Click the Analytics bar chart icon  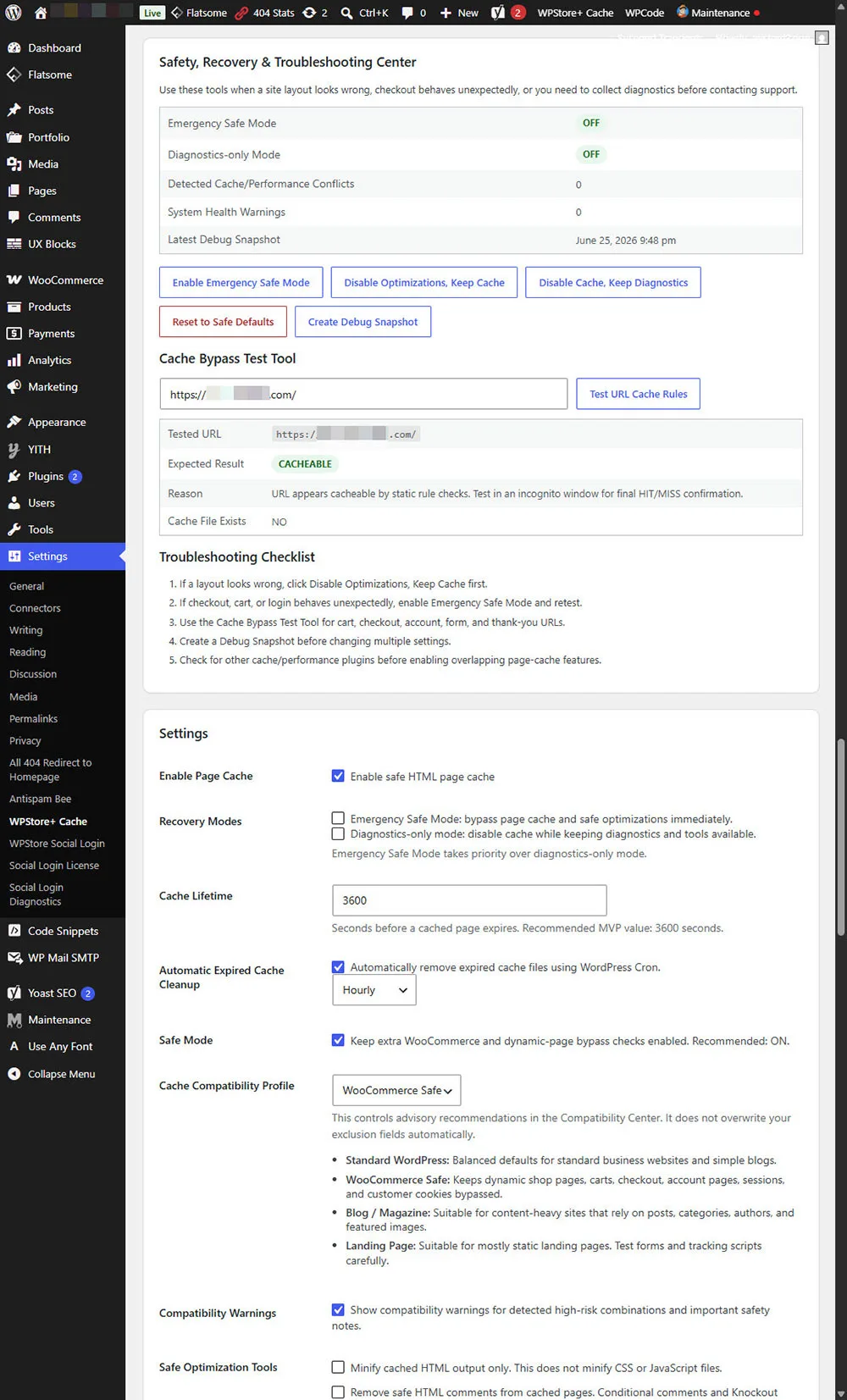14,360
